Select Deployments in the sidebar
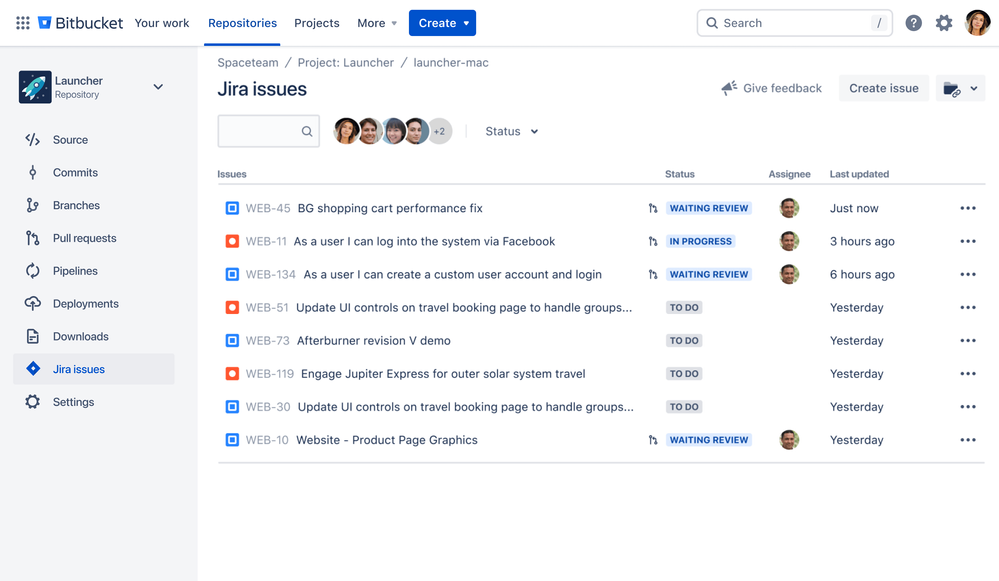Viewport: 999px width, 581px height. [x=85, y=303]
